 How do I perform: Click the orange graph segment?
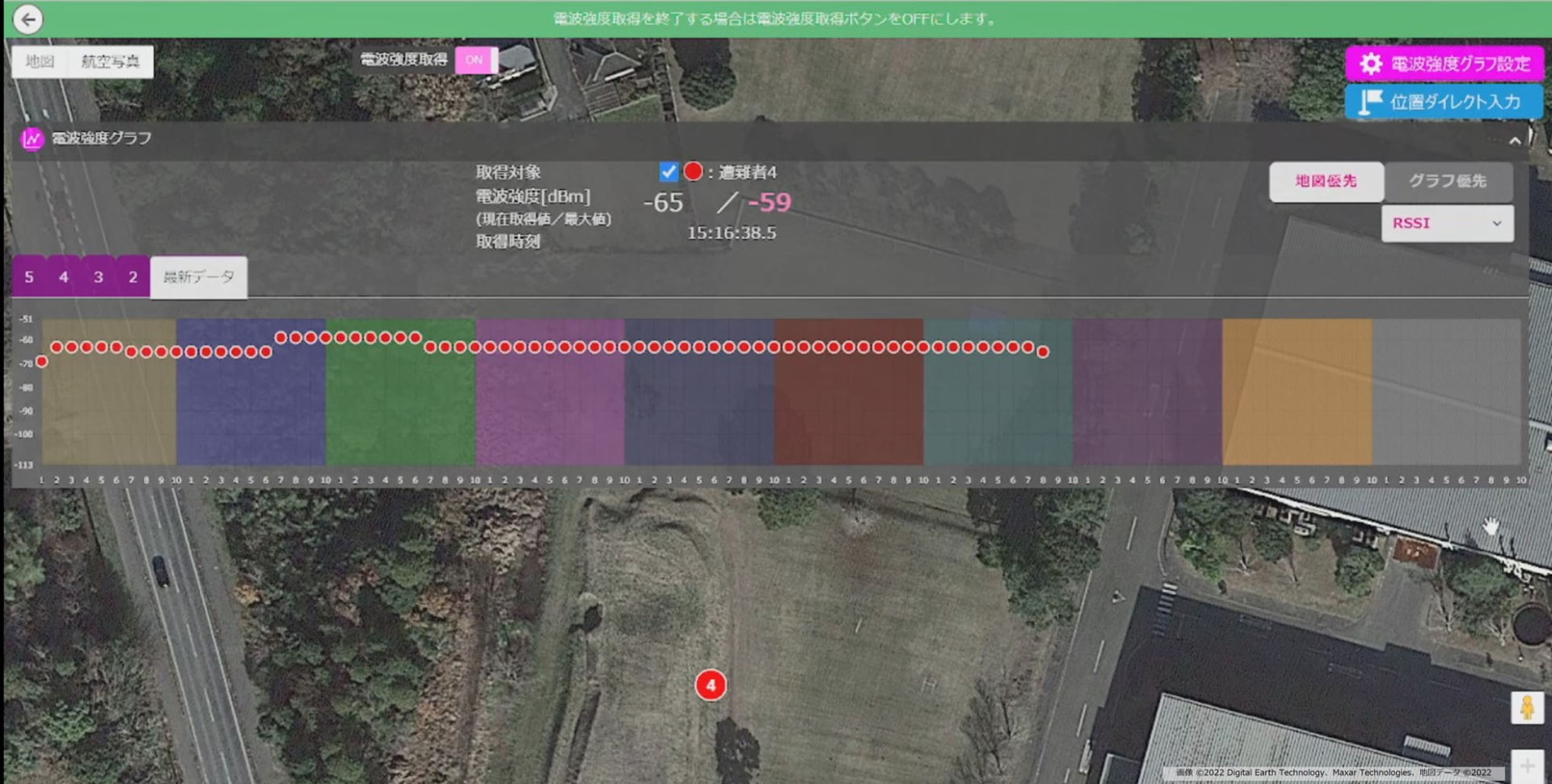pyautogui.click(x=1297, y=392)
